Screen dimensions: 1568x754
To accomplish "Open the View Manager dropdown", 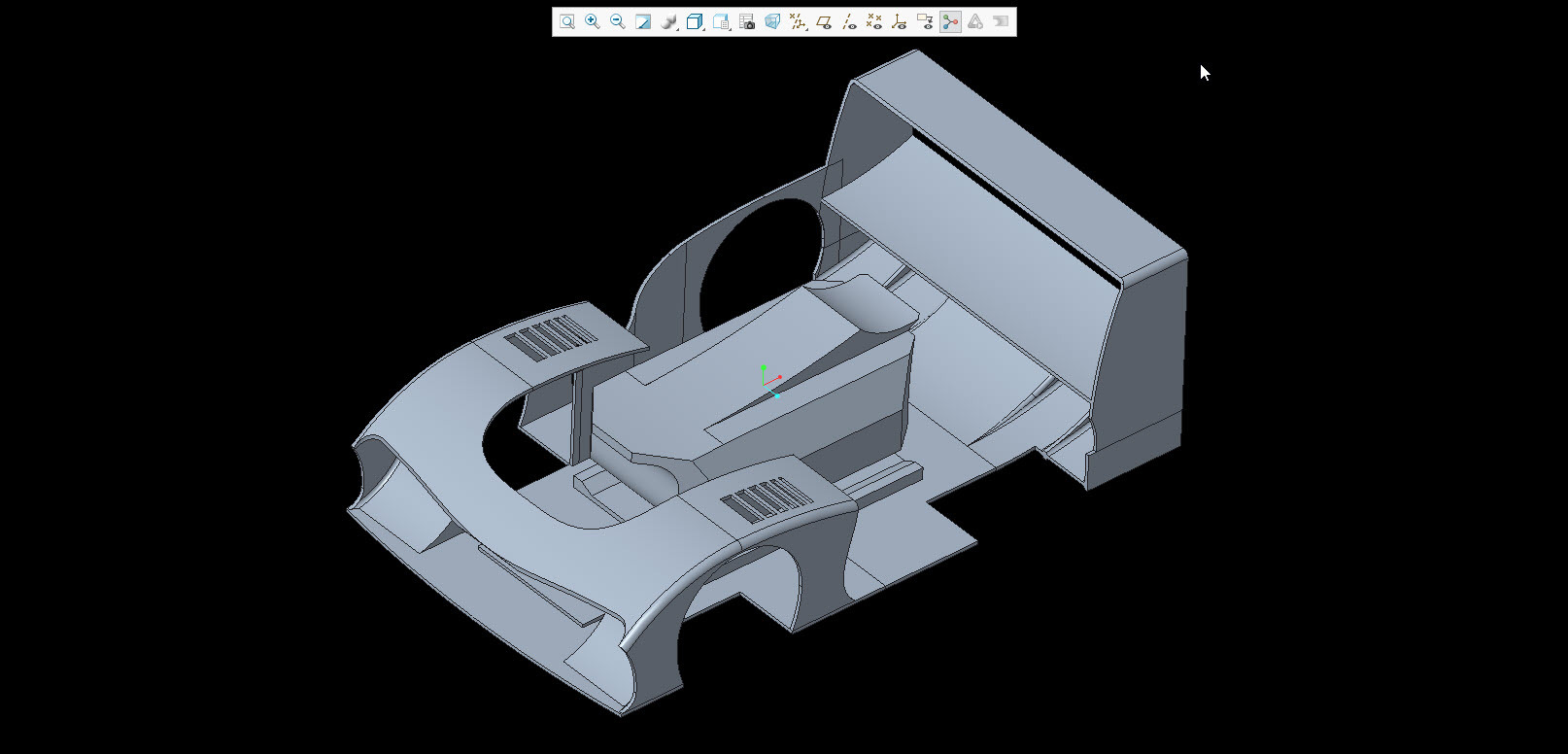I will tap(721, 21).
